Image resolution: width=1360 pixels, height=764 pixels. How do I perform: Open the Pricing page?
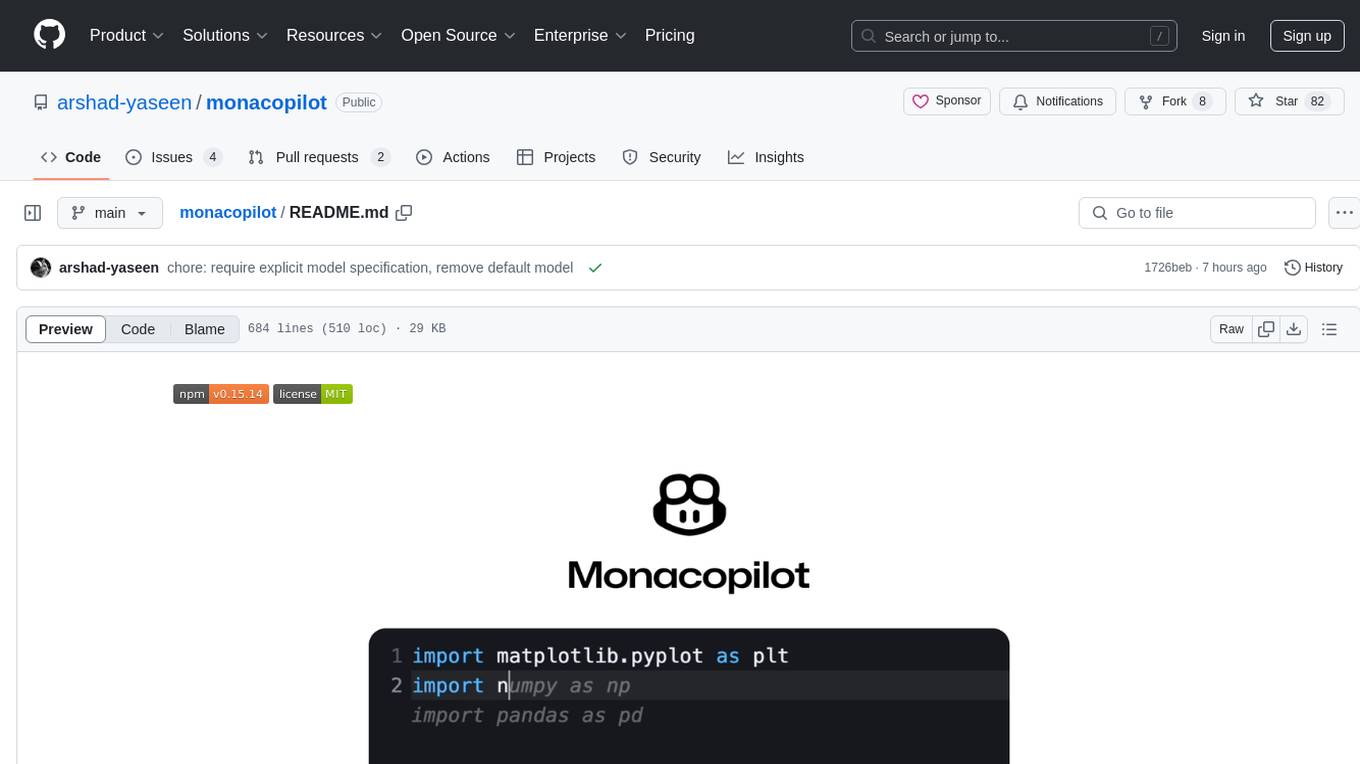click(x=670, y=35)
